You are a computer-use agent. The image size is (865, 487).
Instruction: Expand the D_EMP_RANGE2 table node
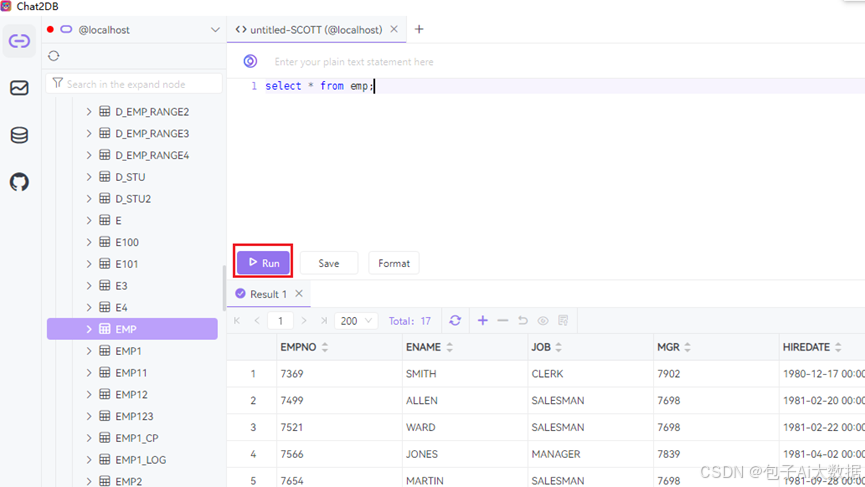tap(89, 111)
